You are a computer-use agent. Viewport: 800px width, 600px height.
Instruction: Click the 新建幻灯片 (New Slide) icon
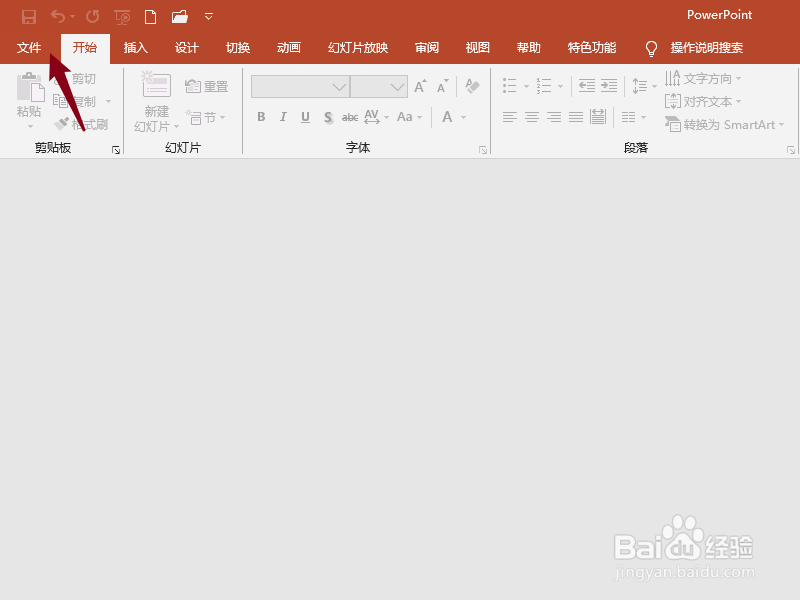click(x=156, y=84)
